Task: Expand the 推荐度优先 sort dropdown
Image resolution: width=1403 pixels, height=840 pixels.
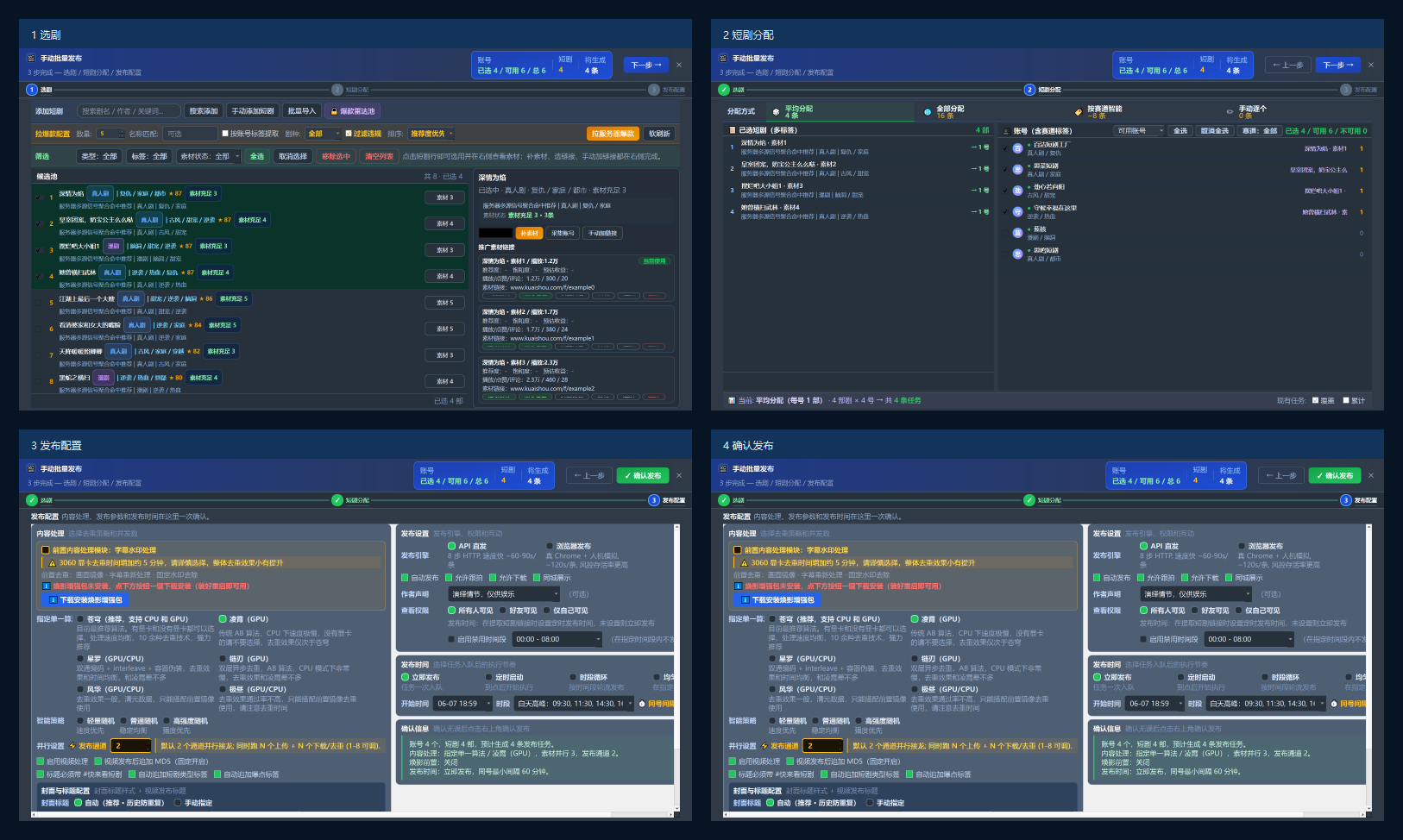Action: click(431, 134)
